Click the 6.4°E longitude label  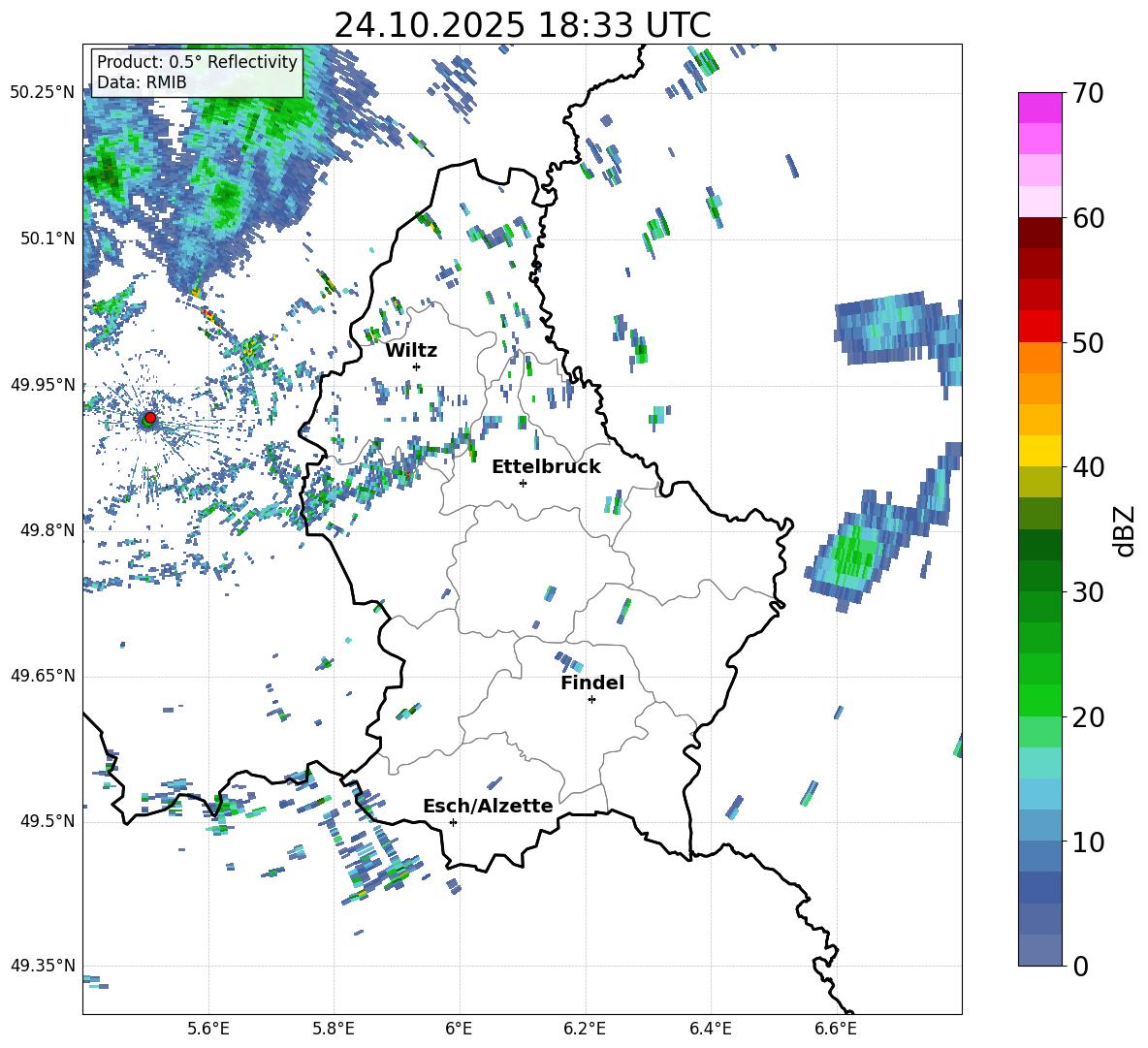(710, 1029)
